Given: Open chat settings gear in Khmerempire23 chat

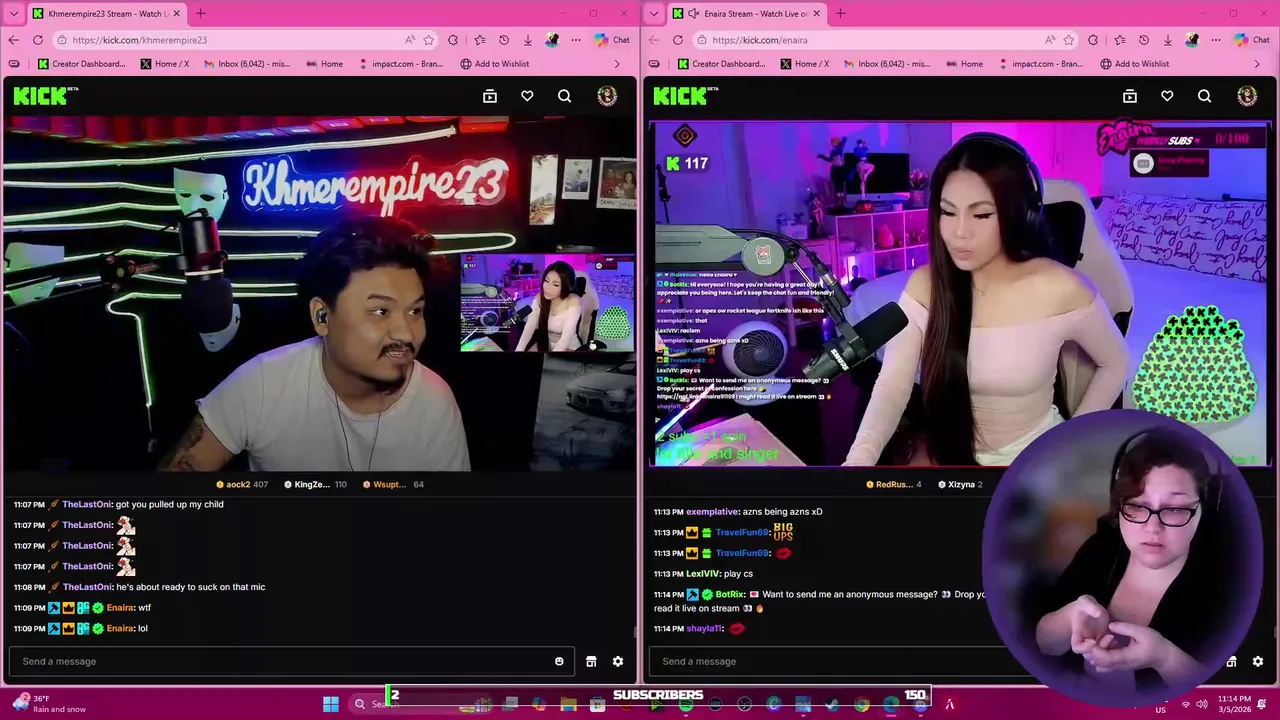Looking at the screenshot, I should (618, 661).
